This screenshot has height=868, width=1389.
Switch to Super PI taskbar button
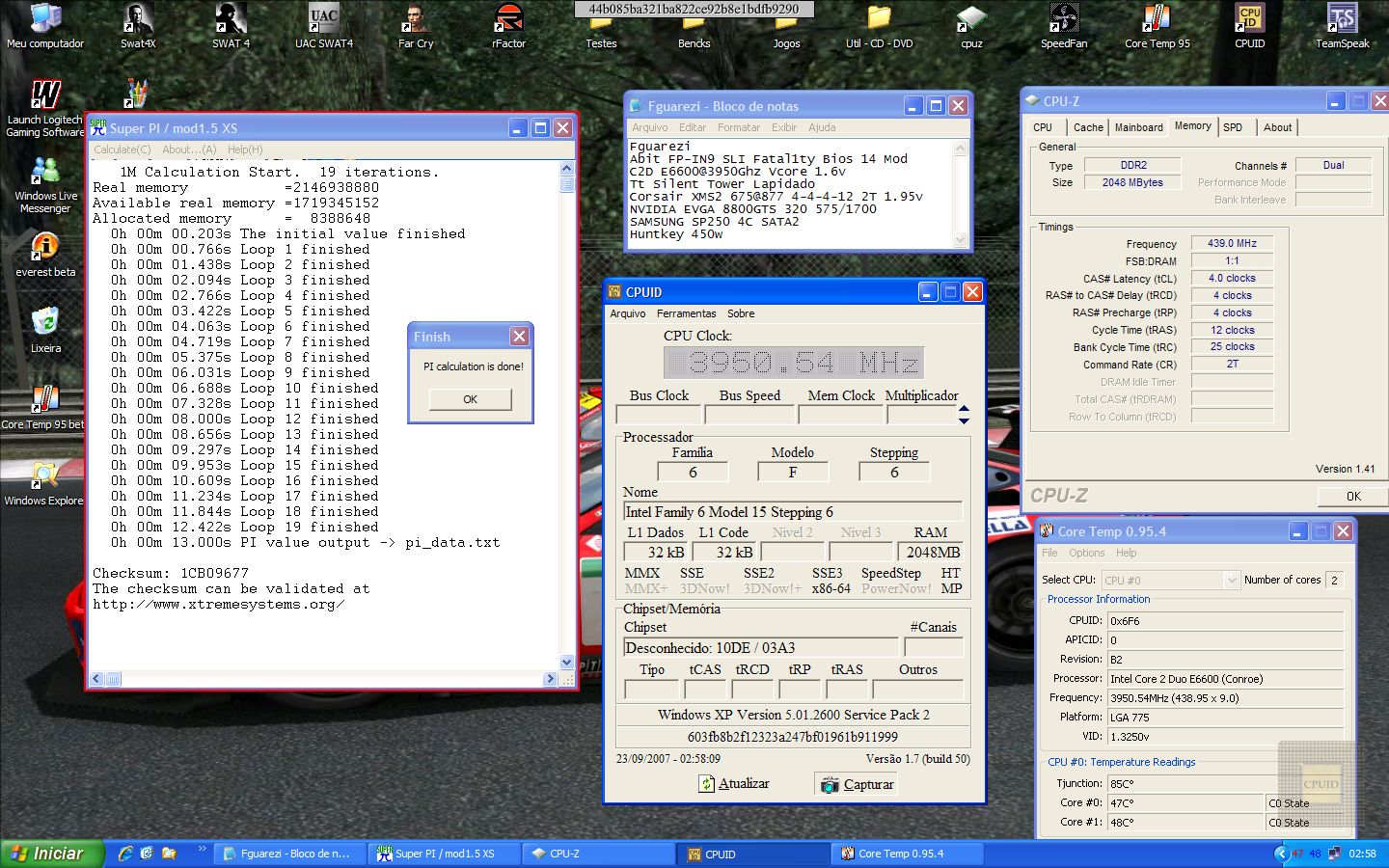click(x=445, y=854)
